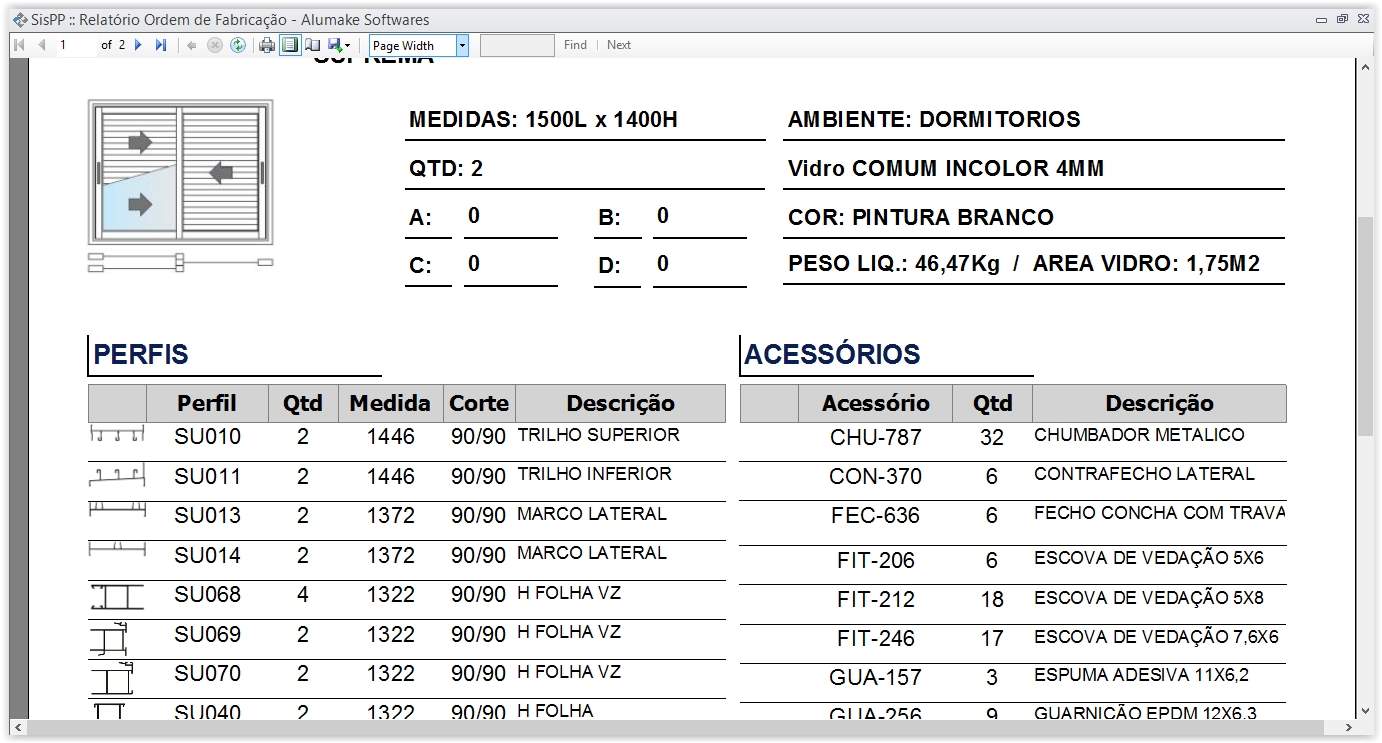This screenshot has width=1382, height=743.
Task: Click the current page number field
Action: coord(75,45)
